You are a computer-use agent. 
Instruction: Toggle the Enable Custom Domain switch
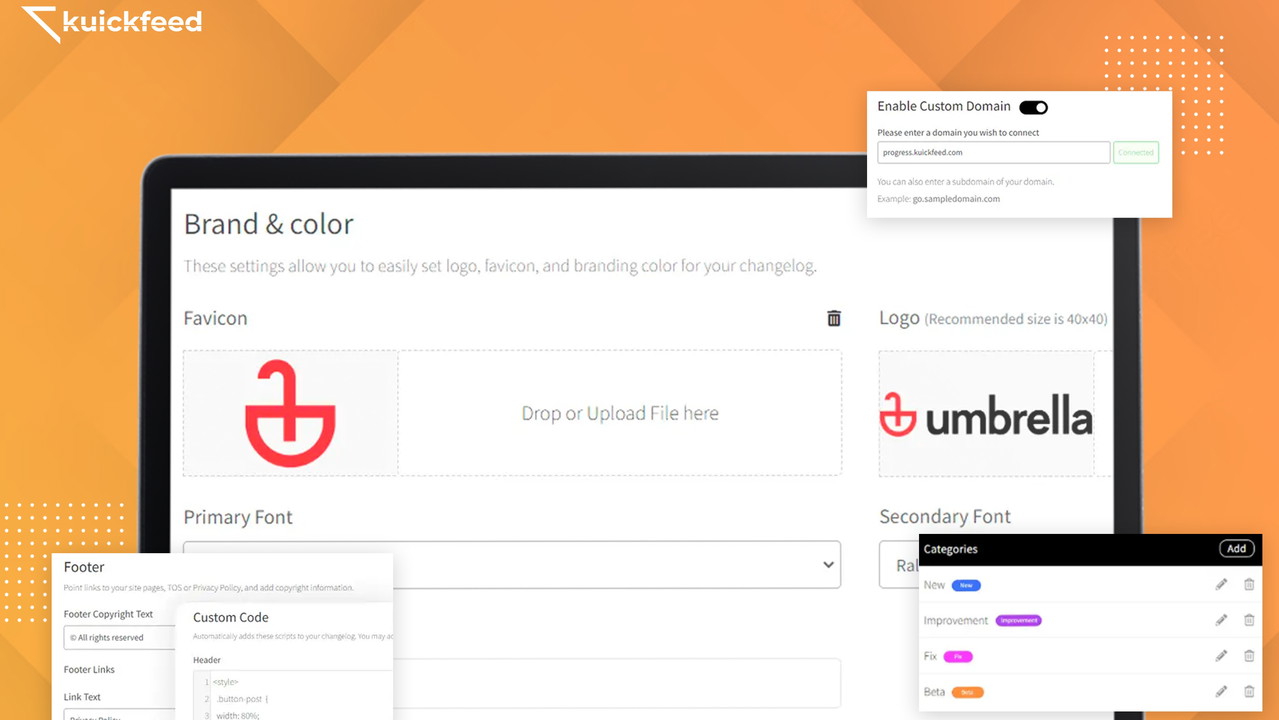tap(1033, 107)
